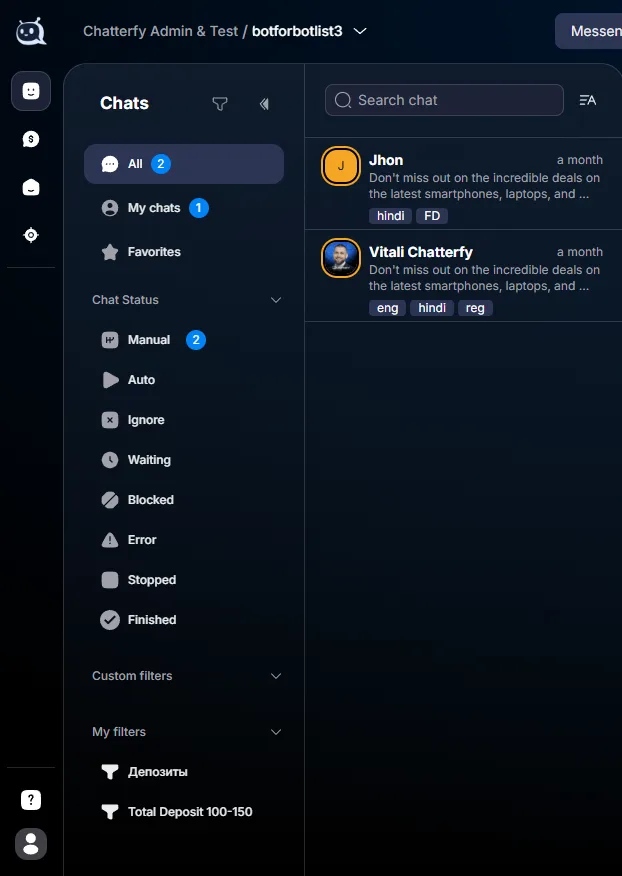Image resolution: width=622 pixels, height=876 pixels.
Task: Click the Messenger button at top right
Action: click(588, 31)
